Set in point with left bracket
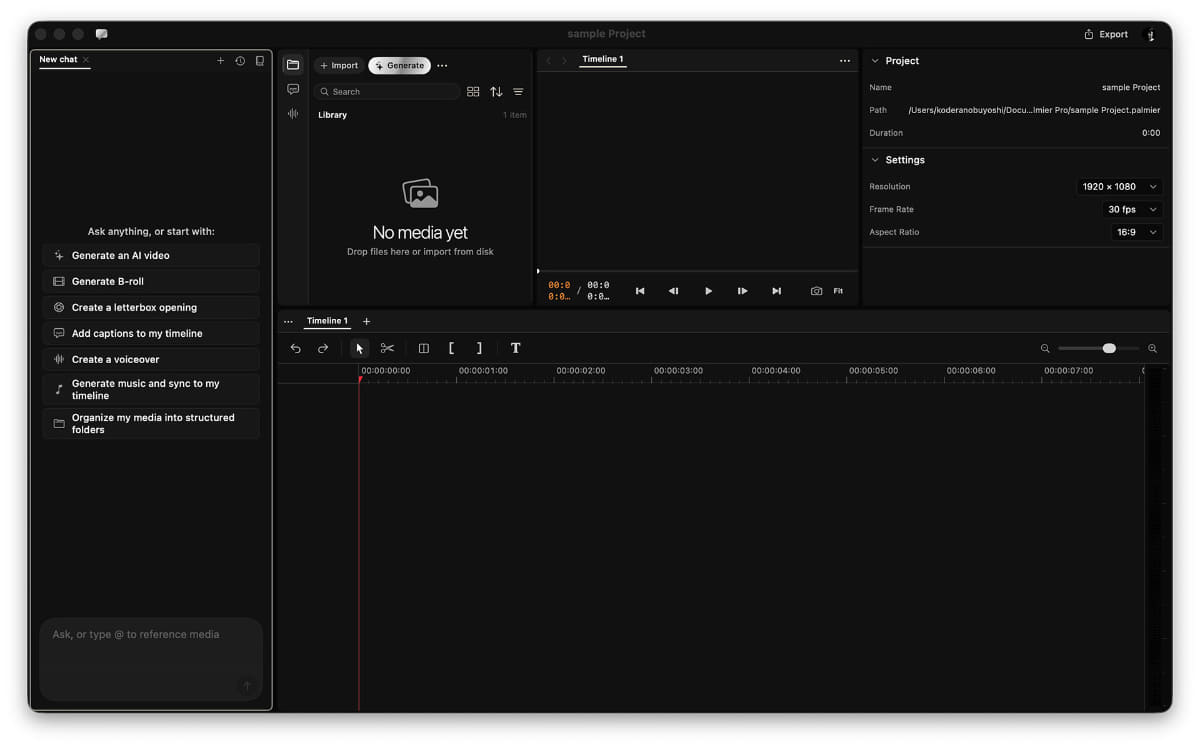 [x=451, y=348]
